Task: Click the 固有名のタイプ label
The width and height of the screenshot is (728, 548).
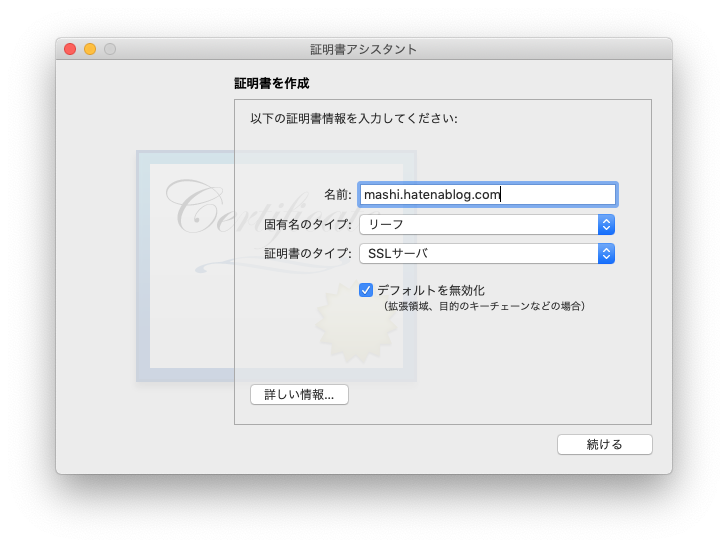Action: pyautogui.click(x=308, y=225)
